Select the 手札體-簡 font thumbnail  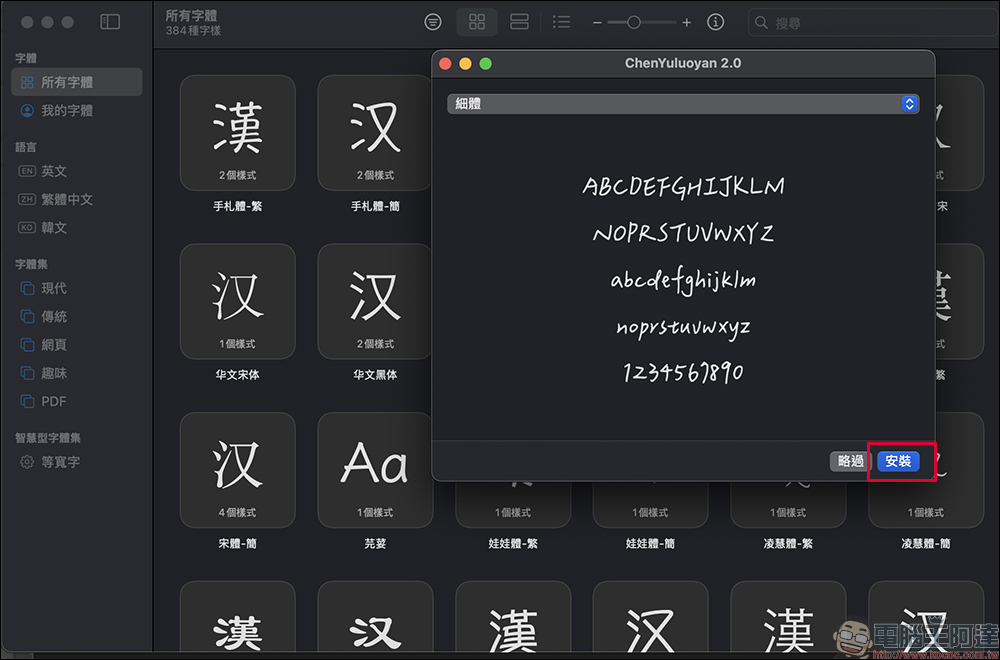click(x=375, y=133)
